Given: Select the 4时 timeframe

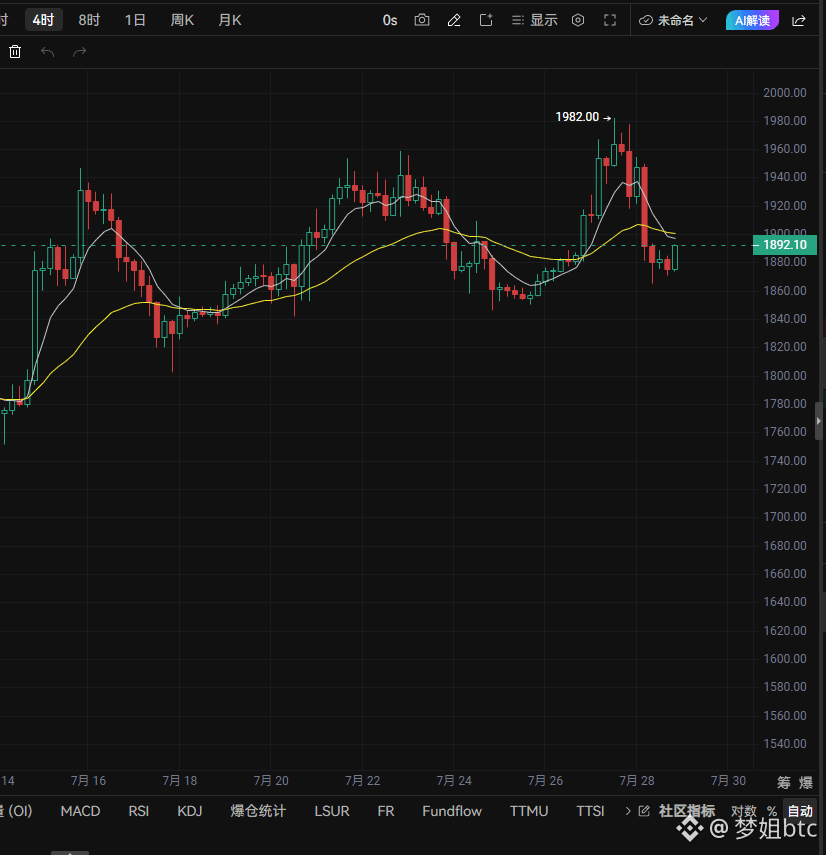Looking at the screenshot, I should click(x=44, y=20).
